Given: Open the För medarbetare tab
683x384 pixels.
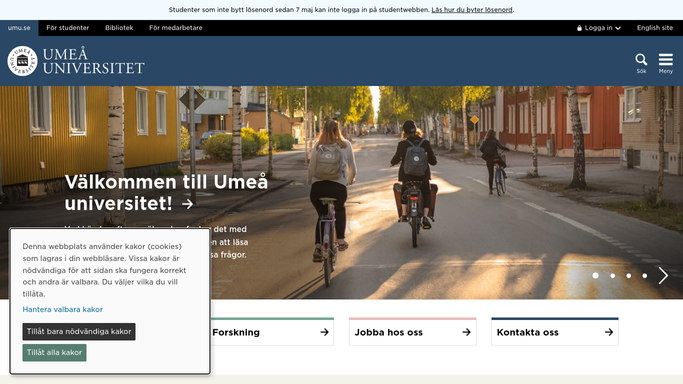Looking at the screenshot, I should coord(176,28).
